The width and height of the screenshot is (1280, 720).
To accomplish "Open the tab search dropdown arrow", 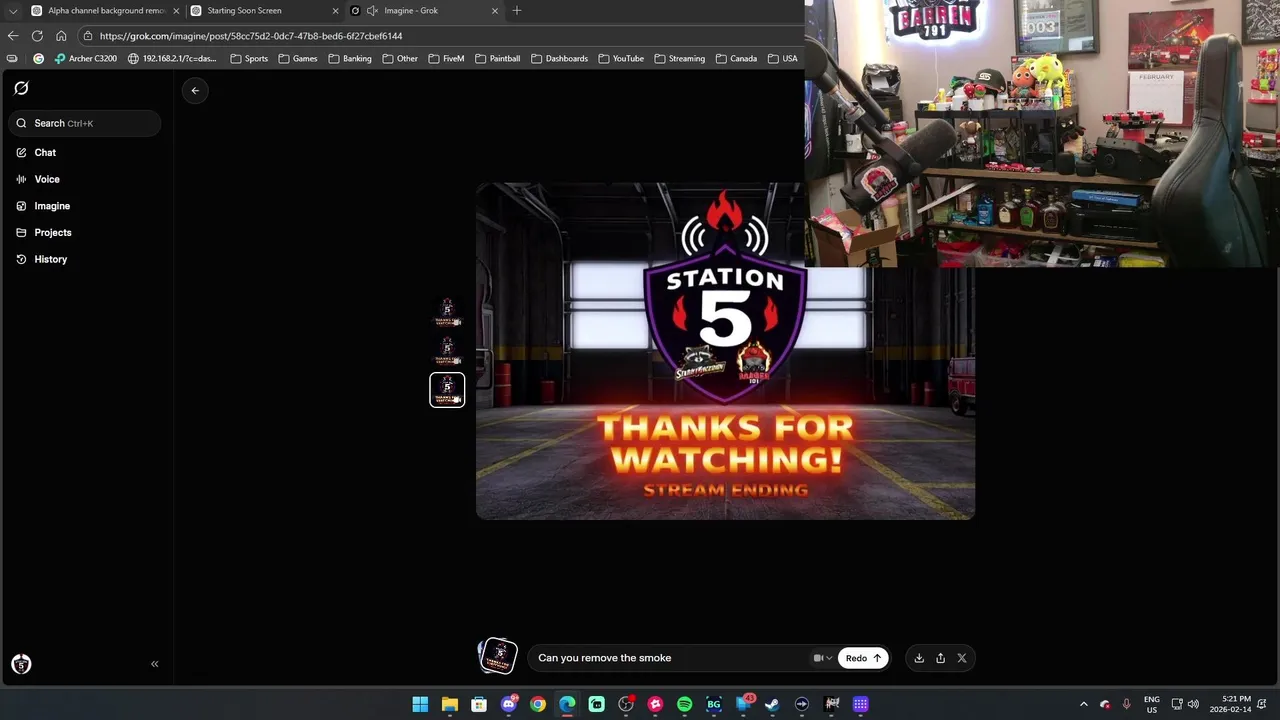I will coord(12,11).
